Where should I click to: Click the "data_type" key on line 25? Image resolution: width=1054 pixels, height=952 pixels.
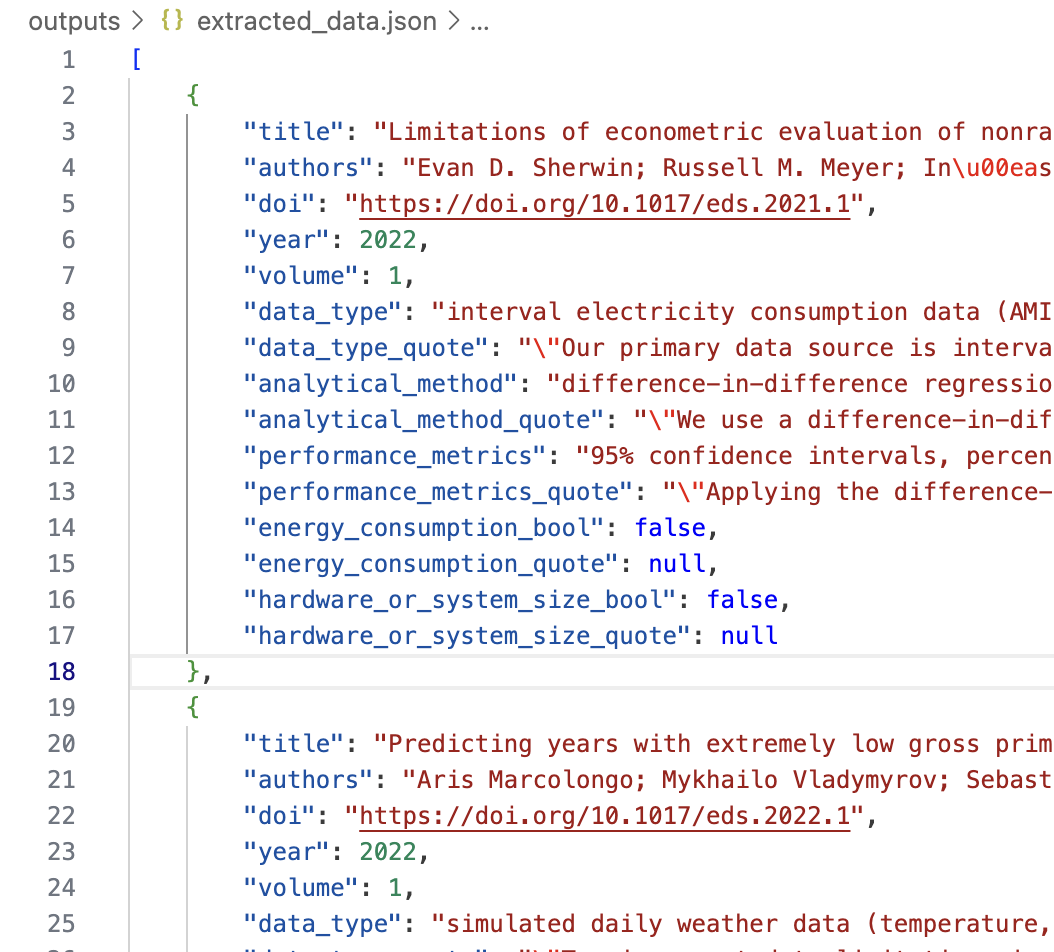coord(323,924)
